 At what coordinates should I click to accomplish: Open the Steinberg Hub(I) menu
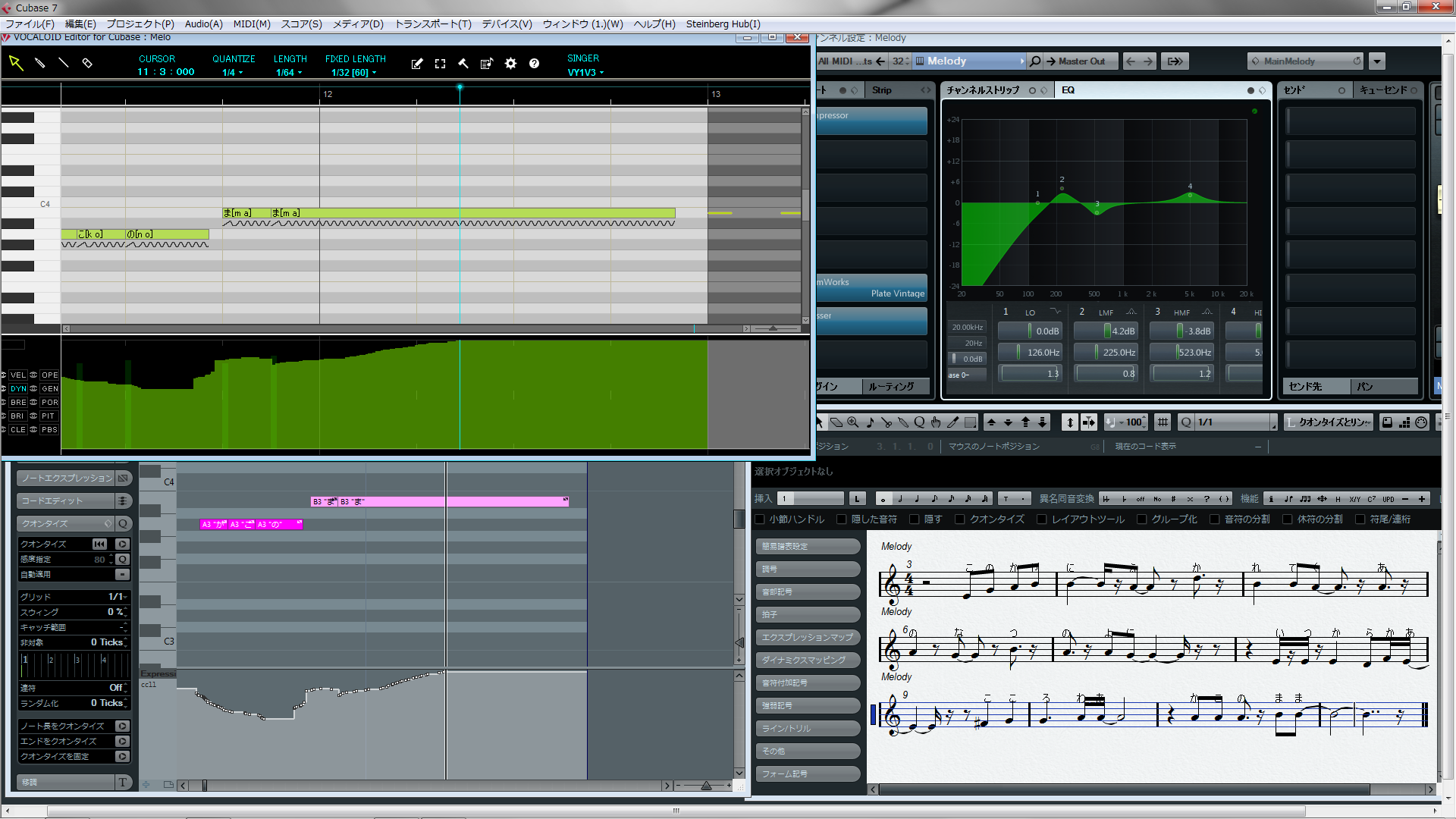723,24
